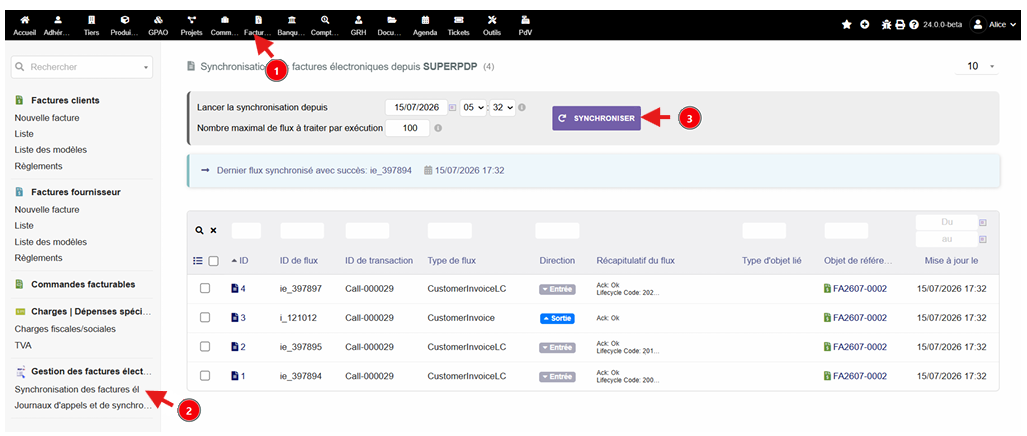Click the Sortie direction badge in row 3
1027x436 pixels.
coord(557,318)
